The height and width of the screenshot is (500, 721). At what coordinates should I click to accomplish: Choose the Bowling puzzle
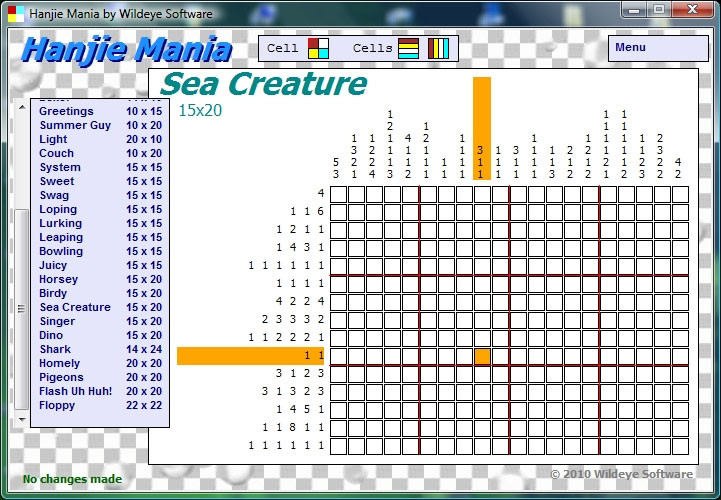pyautogui.click(x=100, y=251)
